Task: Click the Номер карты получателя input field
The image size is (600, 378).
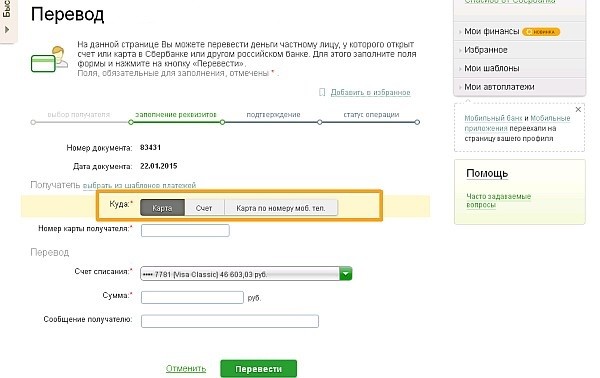Action: pos(185,230)
